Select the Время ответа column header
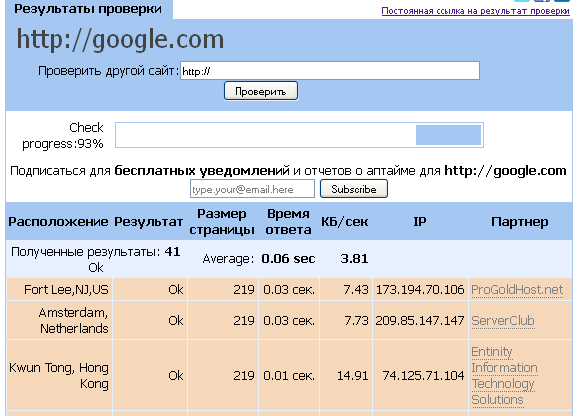This screenshot has height=416, width=579. [288, 221]
